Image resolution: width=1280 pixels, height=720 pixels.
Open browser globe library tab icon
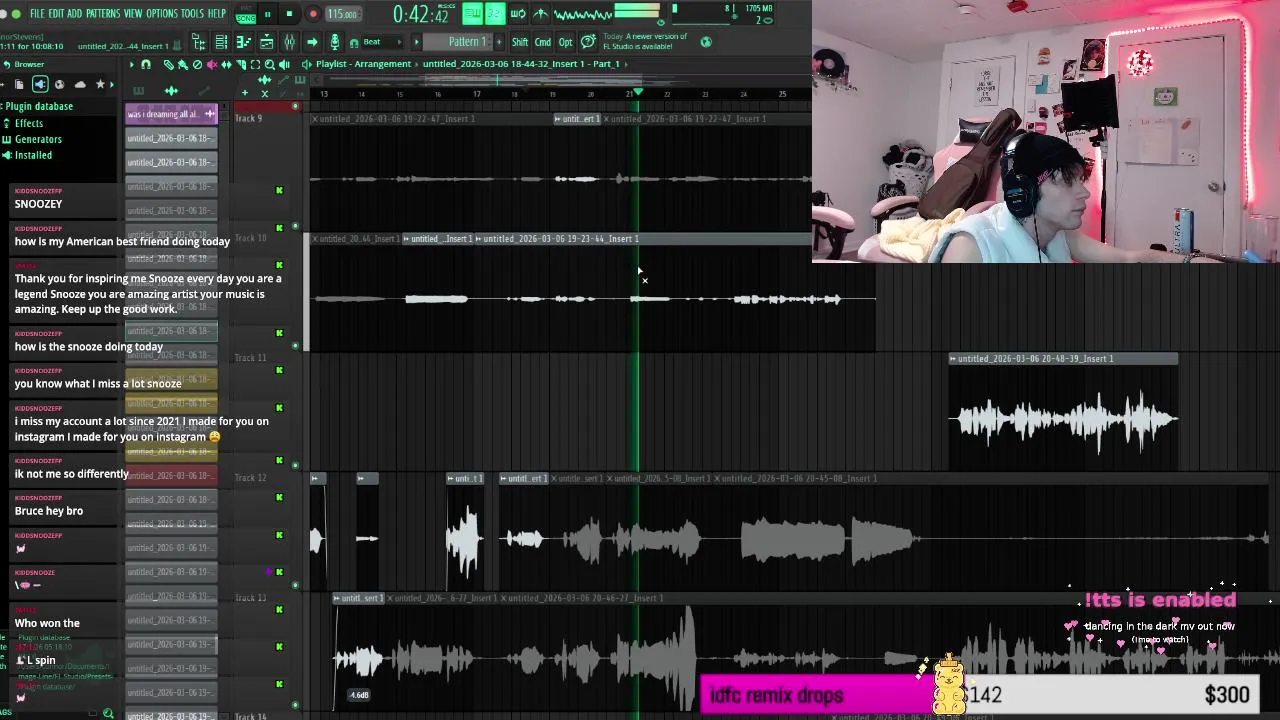[59, 85]
